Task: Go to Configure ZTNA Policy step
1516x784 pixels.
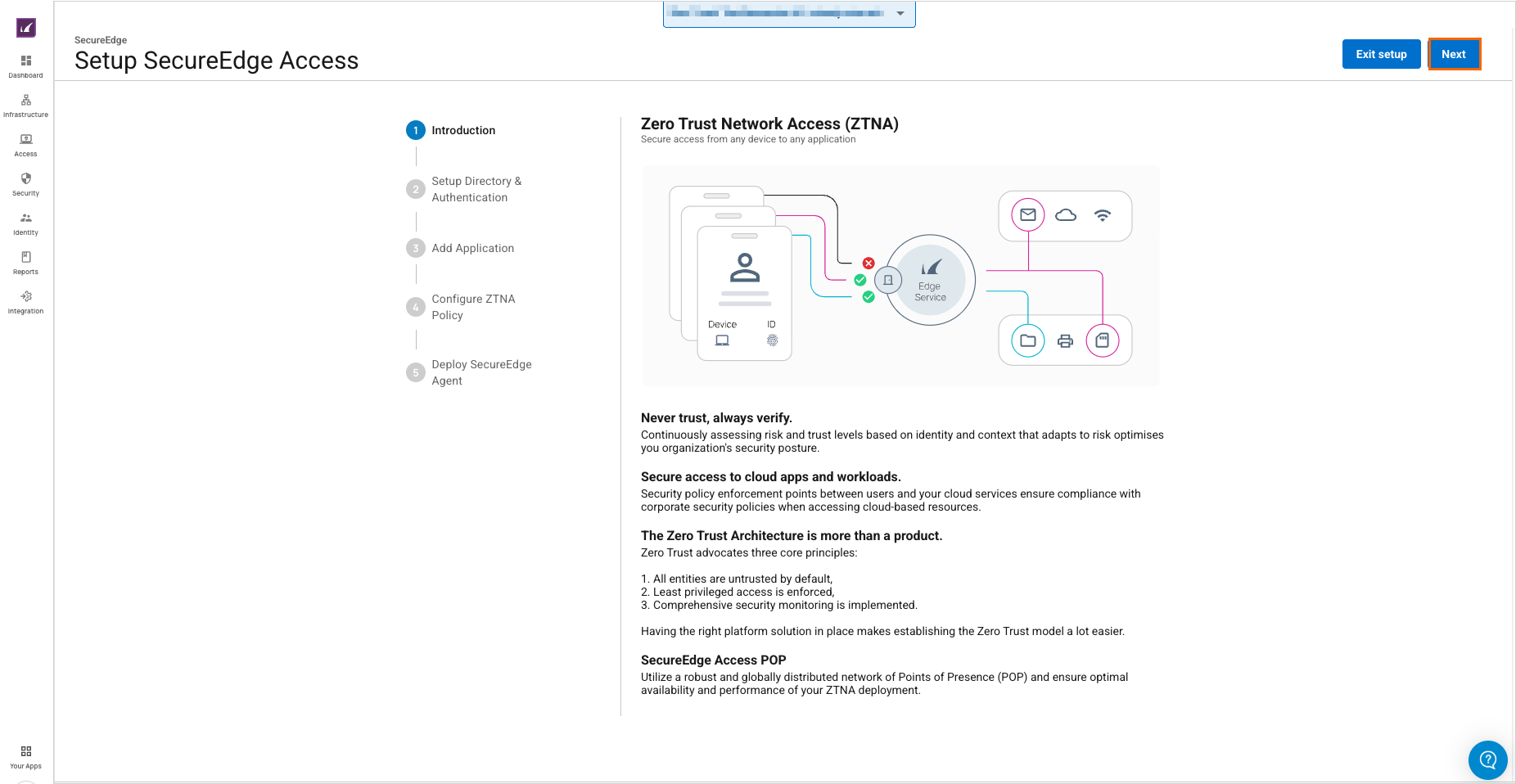Action: coord(472,307)
